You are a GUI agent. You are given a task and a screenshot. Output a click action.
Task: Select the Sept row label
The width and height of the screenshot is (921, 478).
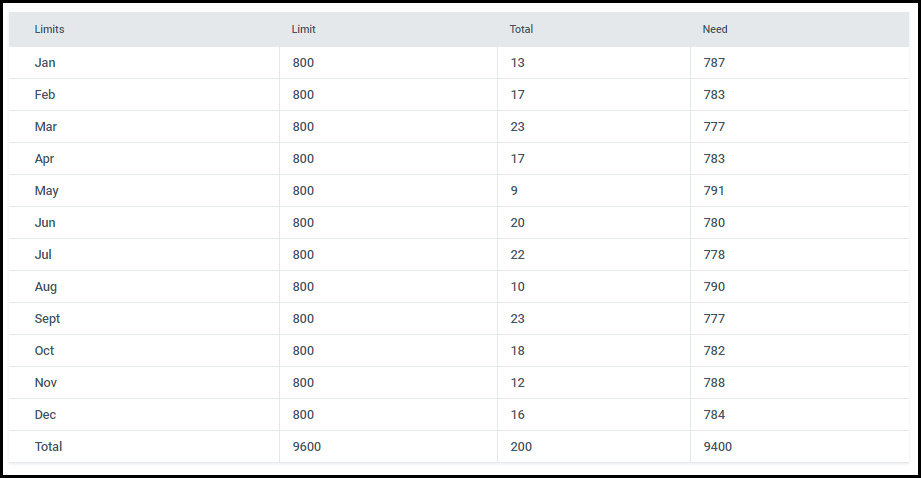pos(47,319)
